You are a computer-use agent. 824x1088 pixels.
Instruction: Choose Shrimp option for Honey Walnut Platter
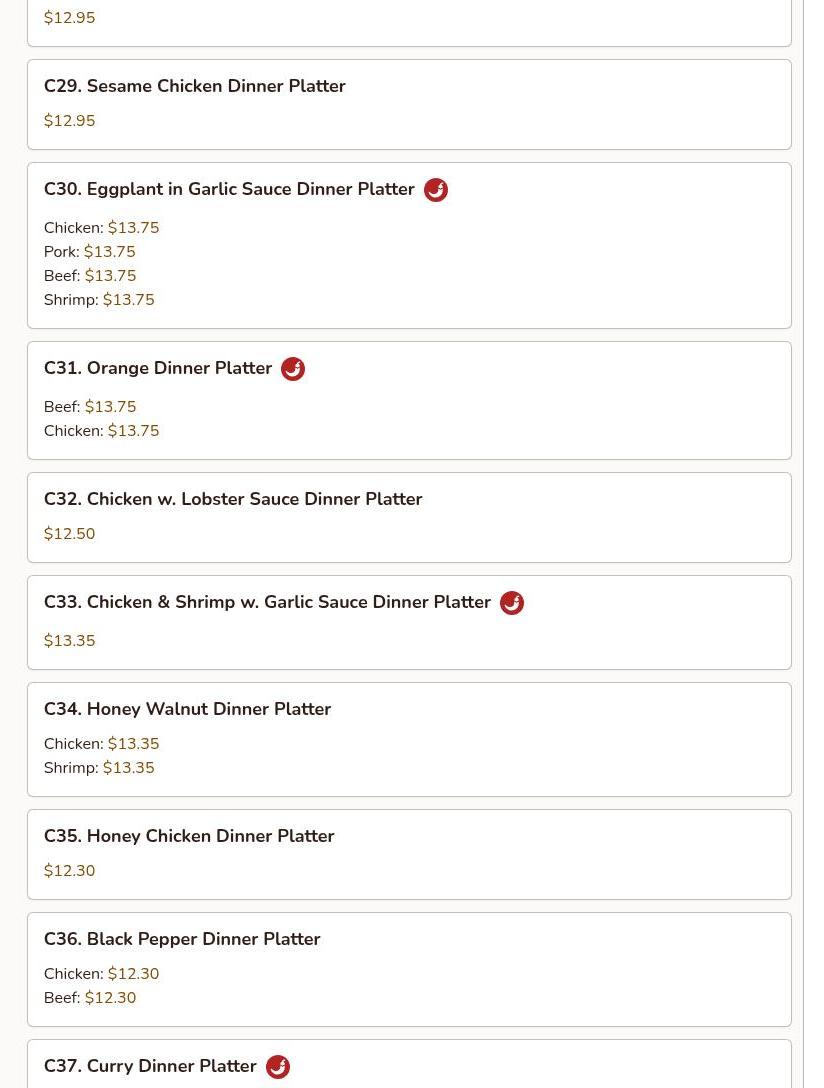click(99, 767)
